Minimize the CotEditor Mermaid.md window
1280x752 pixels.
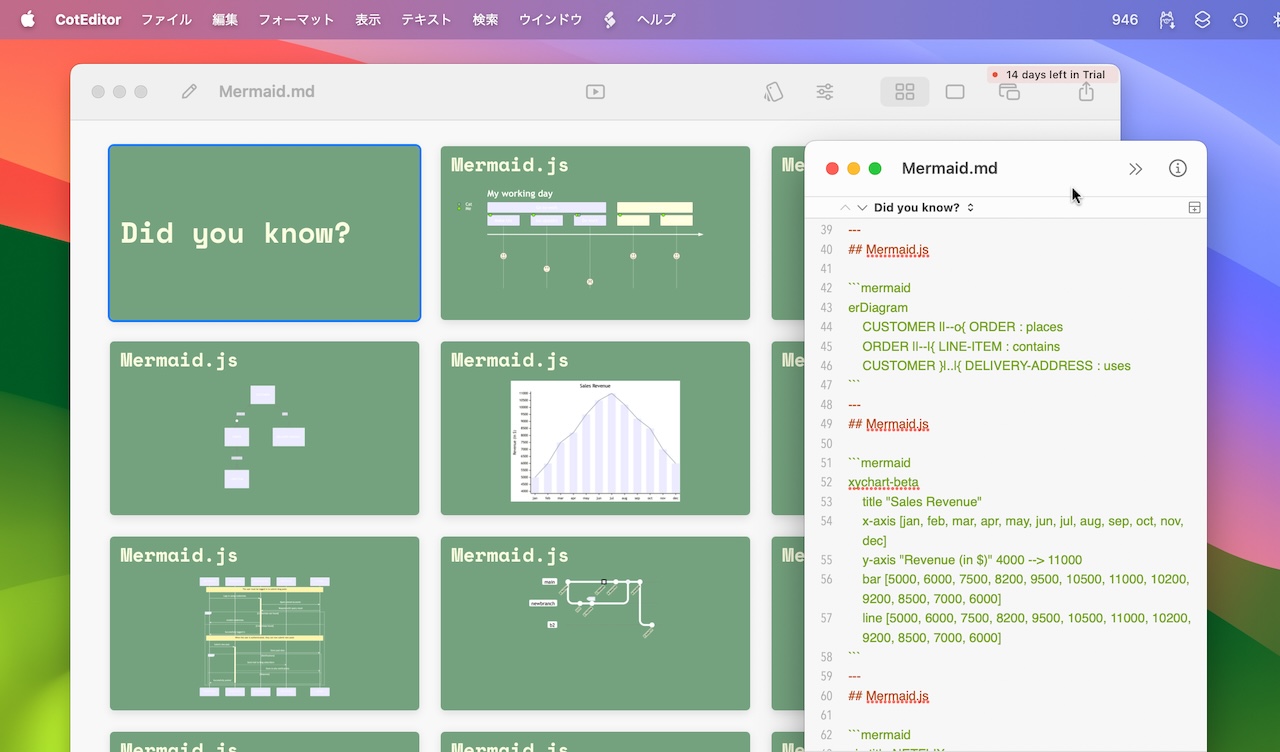(853, 169)
